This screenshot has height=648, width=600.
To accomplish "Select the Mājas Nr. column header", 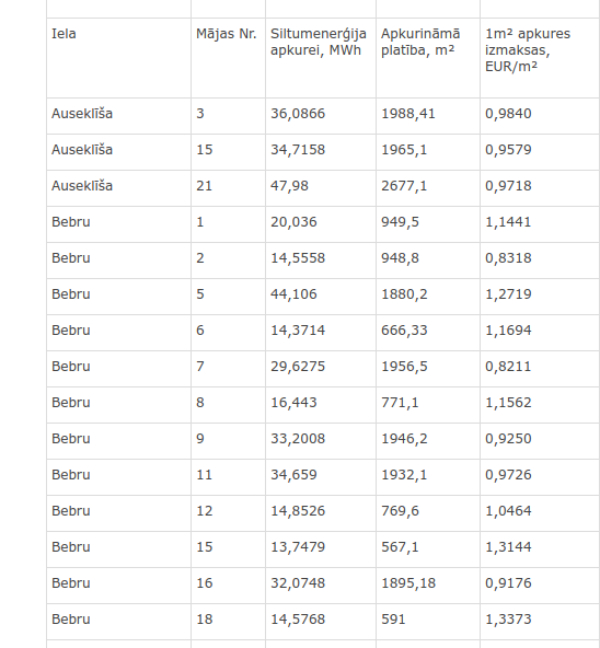I will (x=226, y=33).
